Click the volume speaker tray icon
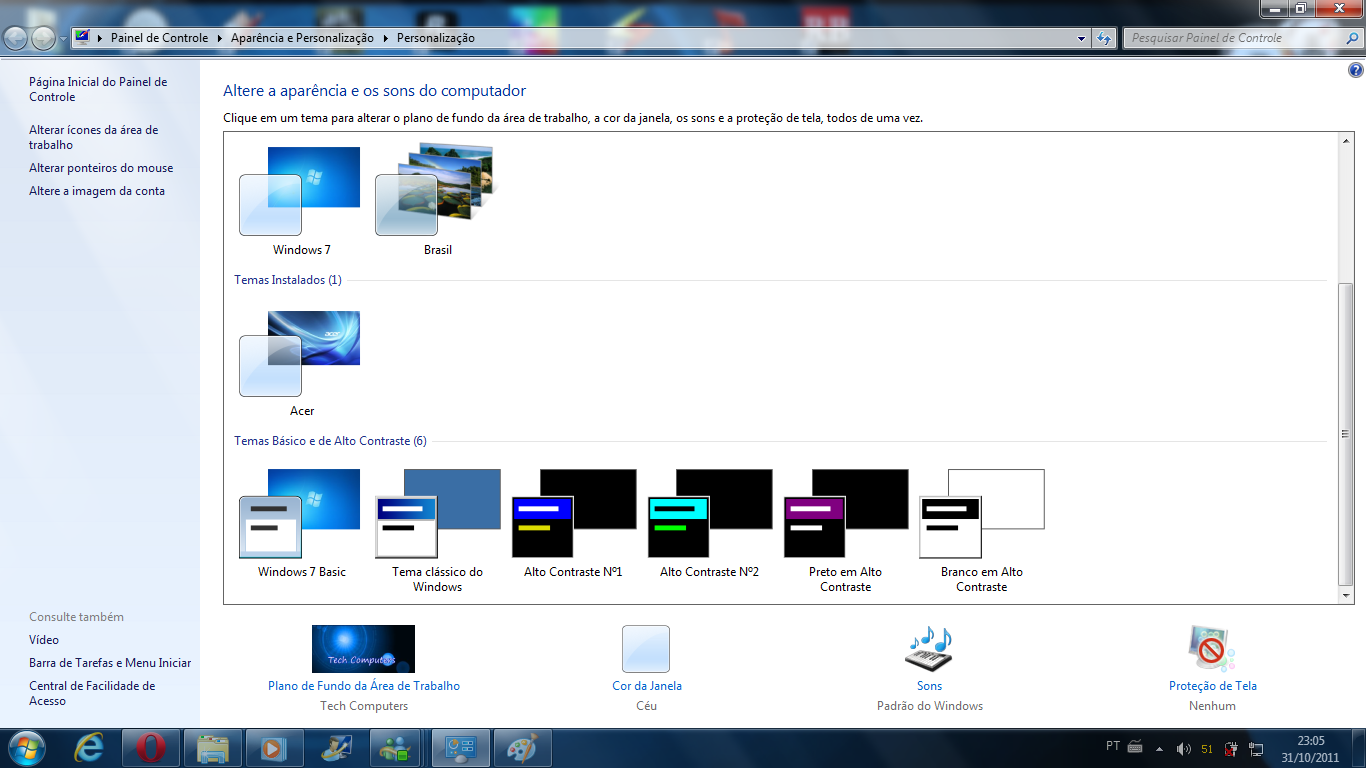 tap(1184, 749)
